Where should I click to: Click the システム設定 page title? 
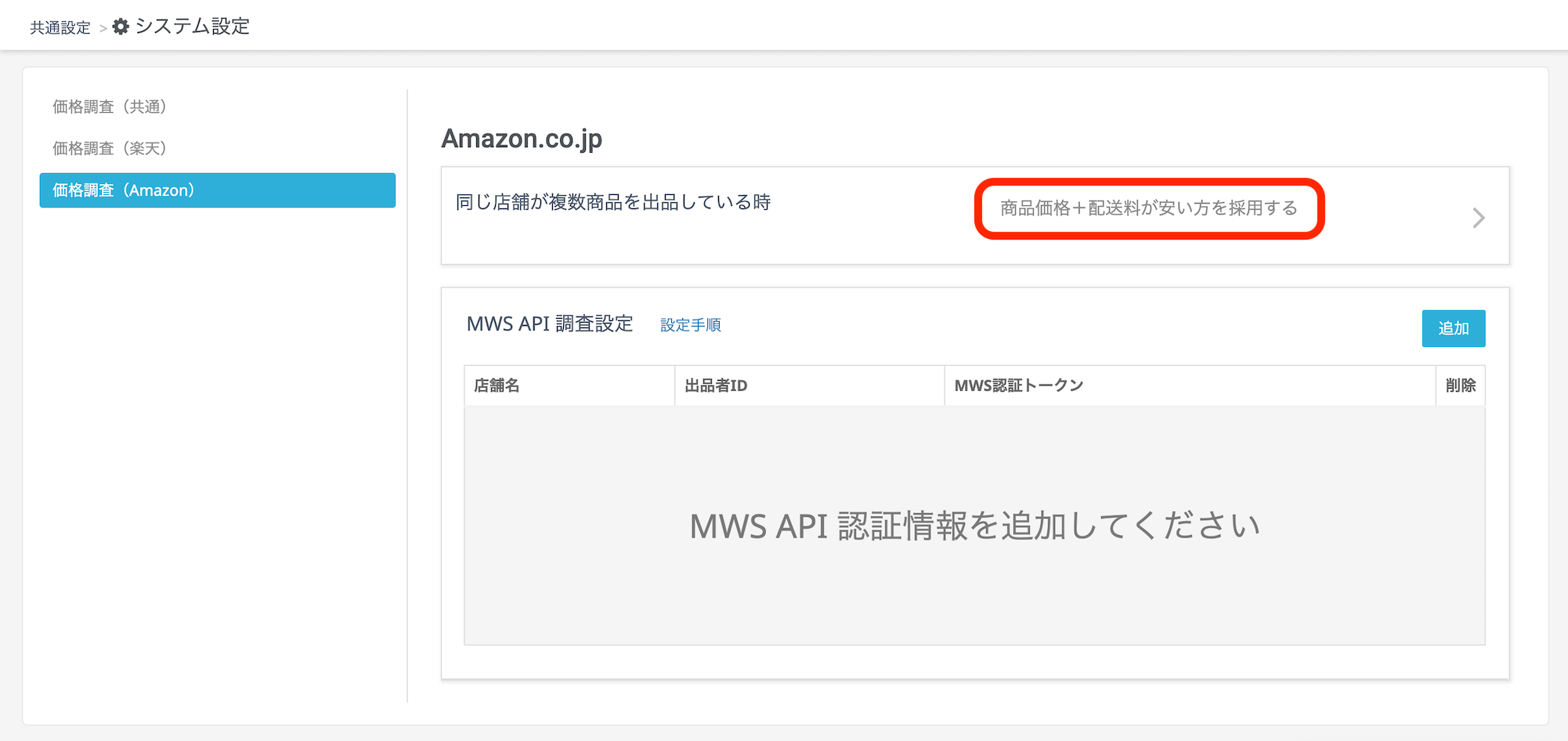(x=192, y=27)
